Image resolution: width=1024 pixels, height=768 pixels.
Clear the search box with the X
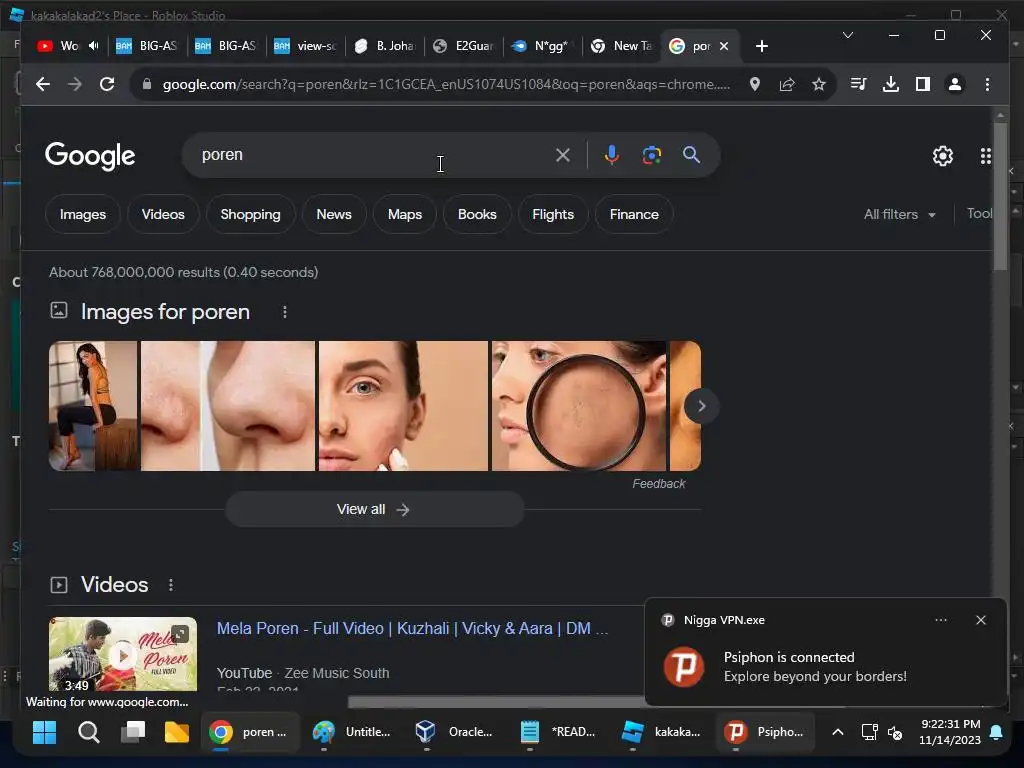(x=563, y=155)
